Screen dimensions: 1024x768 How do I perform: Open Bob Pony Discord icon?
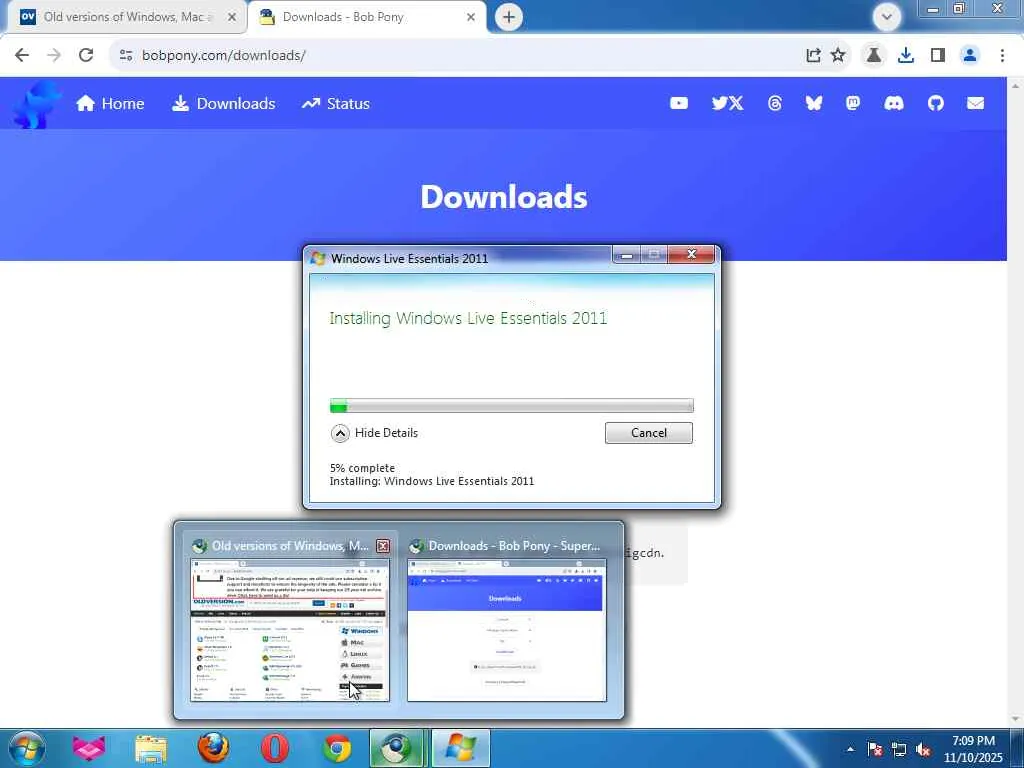(x=893, y=103)
